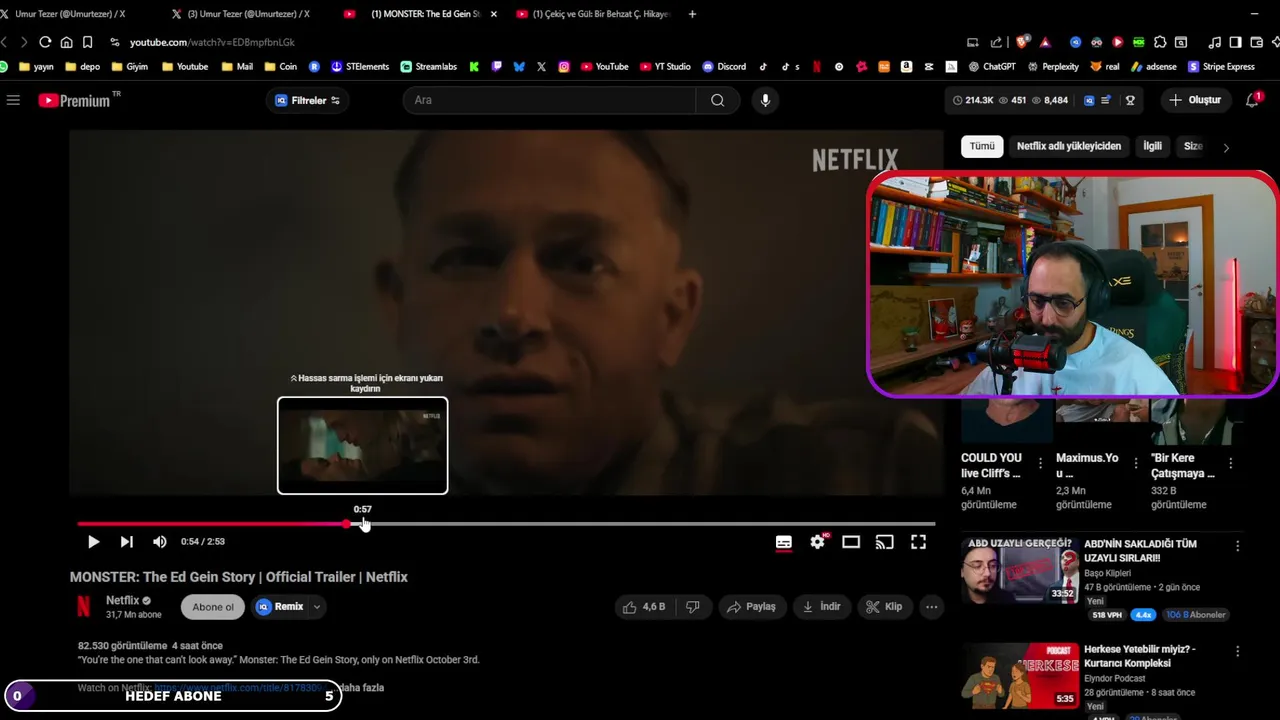
Task: Open Herkese Yetebilir miyiz podcast thumbnail
Action: click(x=1019, y=676)
